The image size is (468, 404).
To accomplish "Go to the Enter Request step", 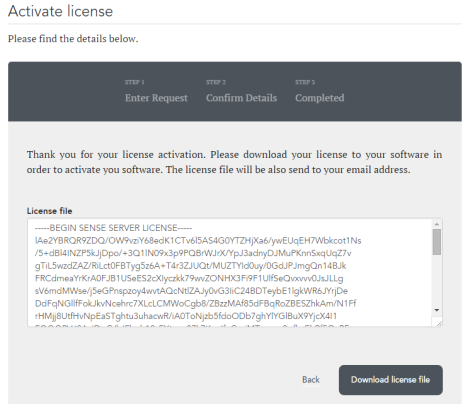I will (156, 98).
